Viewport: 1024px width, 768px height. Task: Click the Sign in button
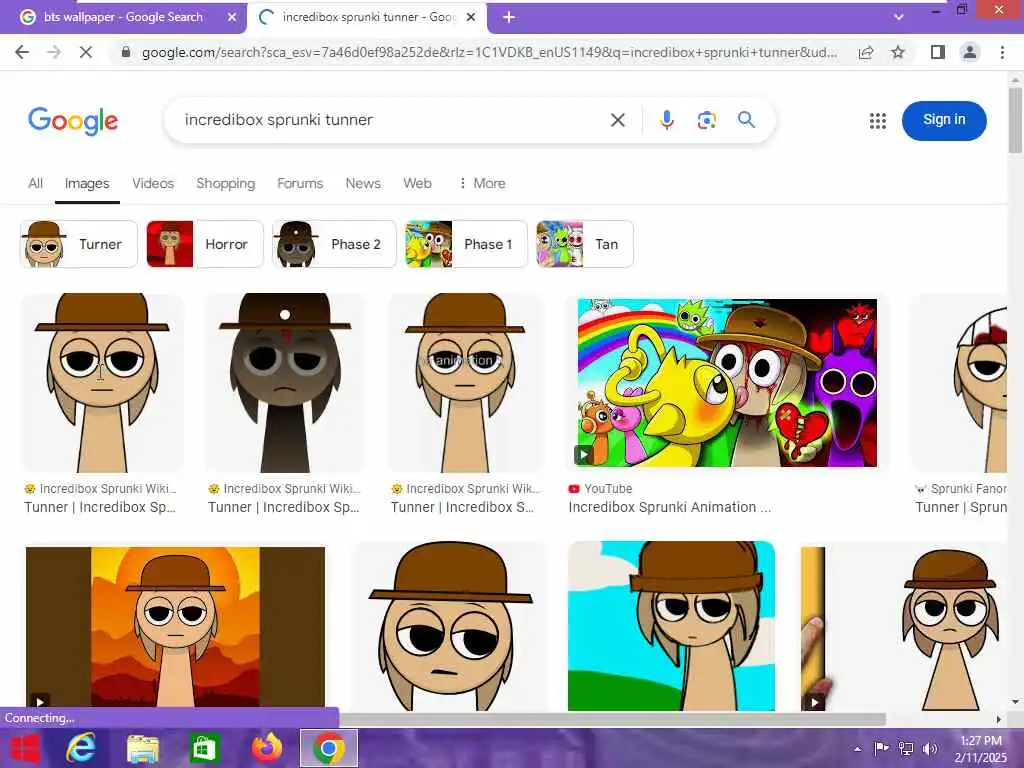944,120
